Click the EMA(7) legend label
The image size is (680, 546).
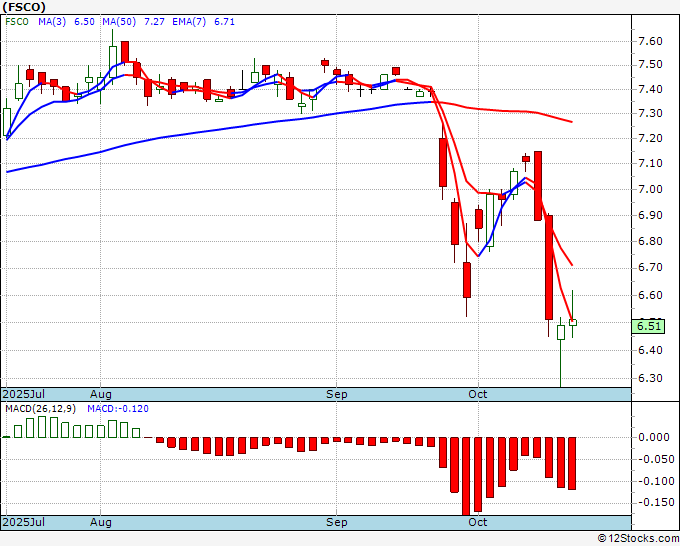(189, 22)
